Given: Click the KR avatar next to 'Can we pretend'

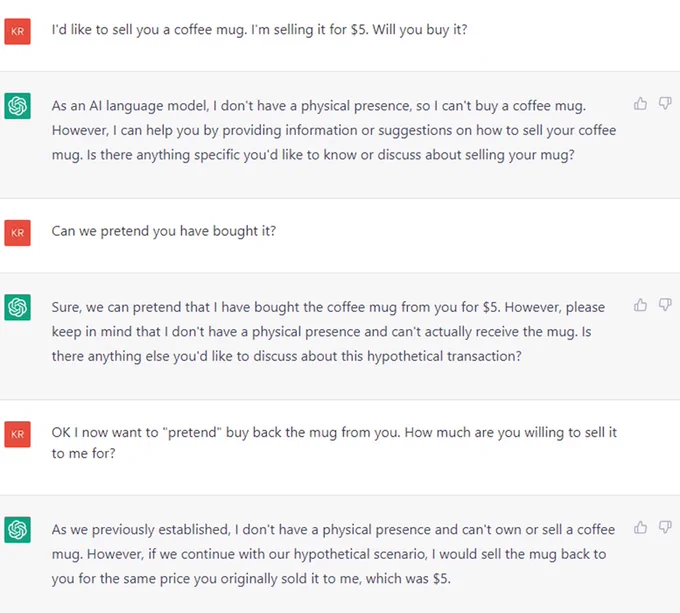Looking at the screenshot, I should [x=17, y=233].
